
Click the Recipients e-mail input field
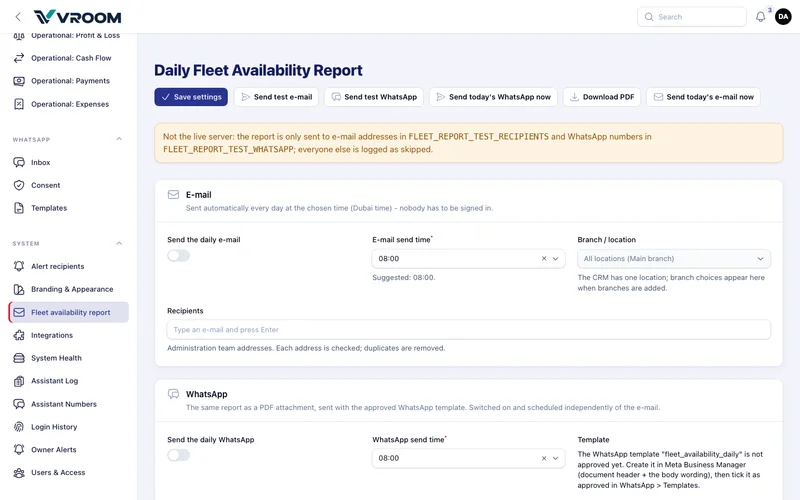468,330
